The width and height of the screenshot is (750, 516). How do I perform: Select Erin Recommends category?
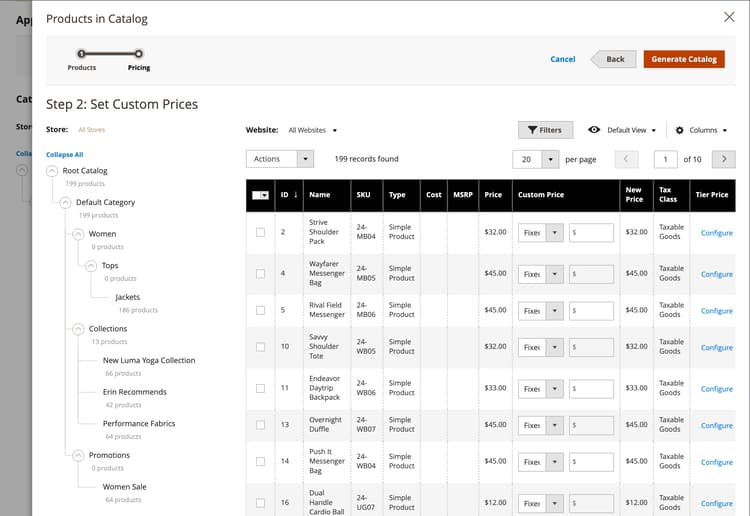pos(135,392)
